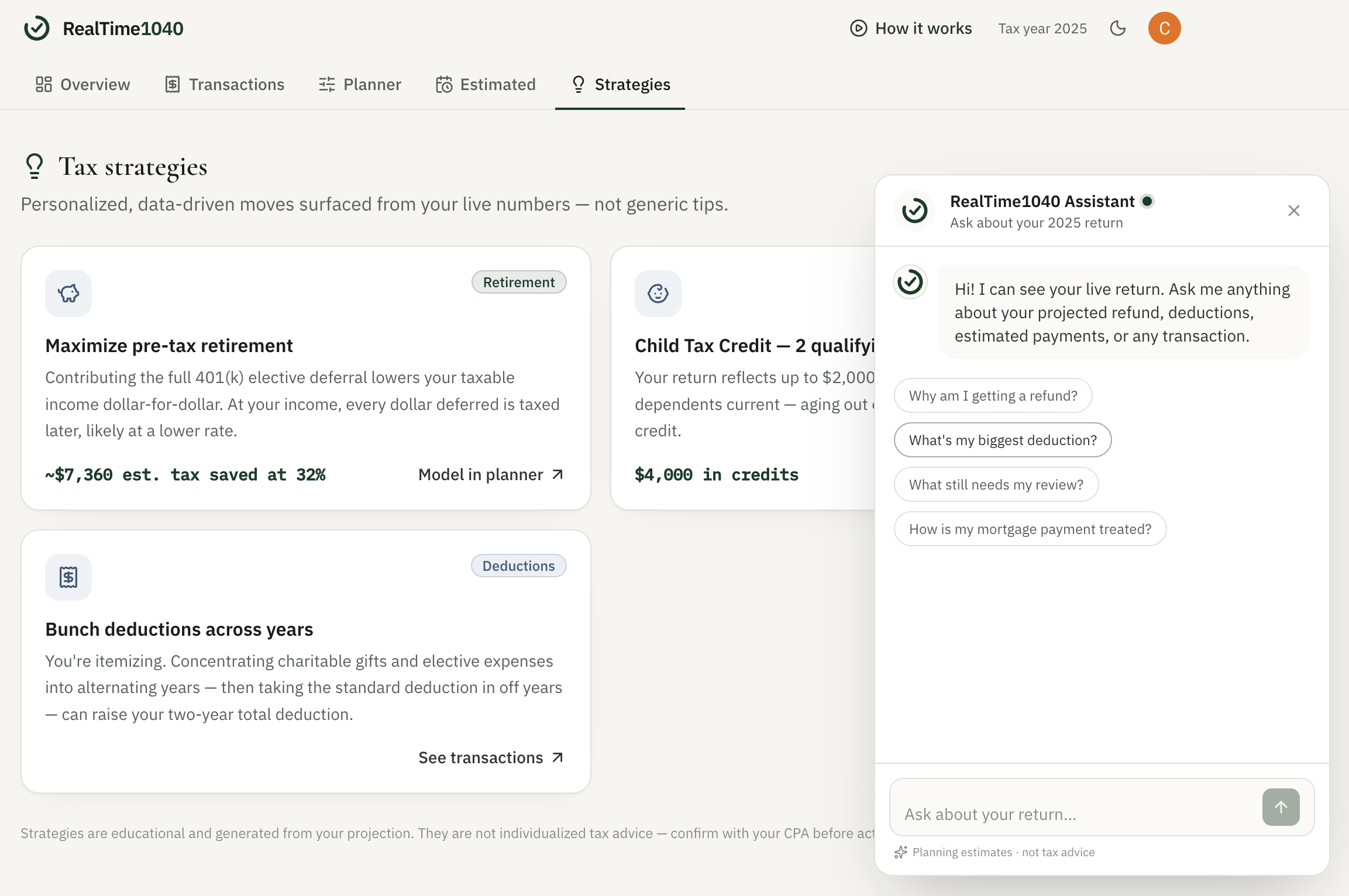Click the Strategies are educational disclaimer text
The width and height of the screenshot is (1349, 896).
(x=448, y=833)
